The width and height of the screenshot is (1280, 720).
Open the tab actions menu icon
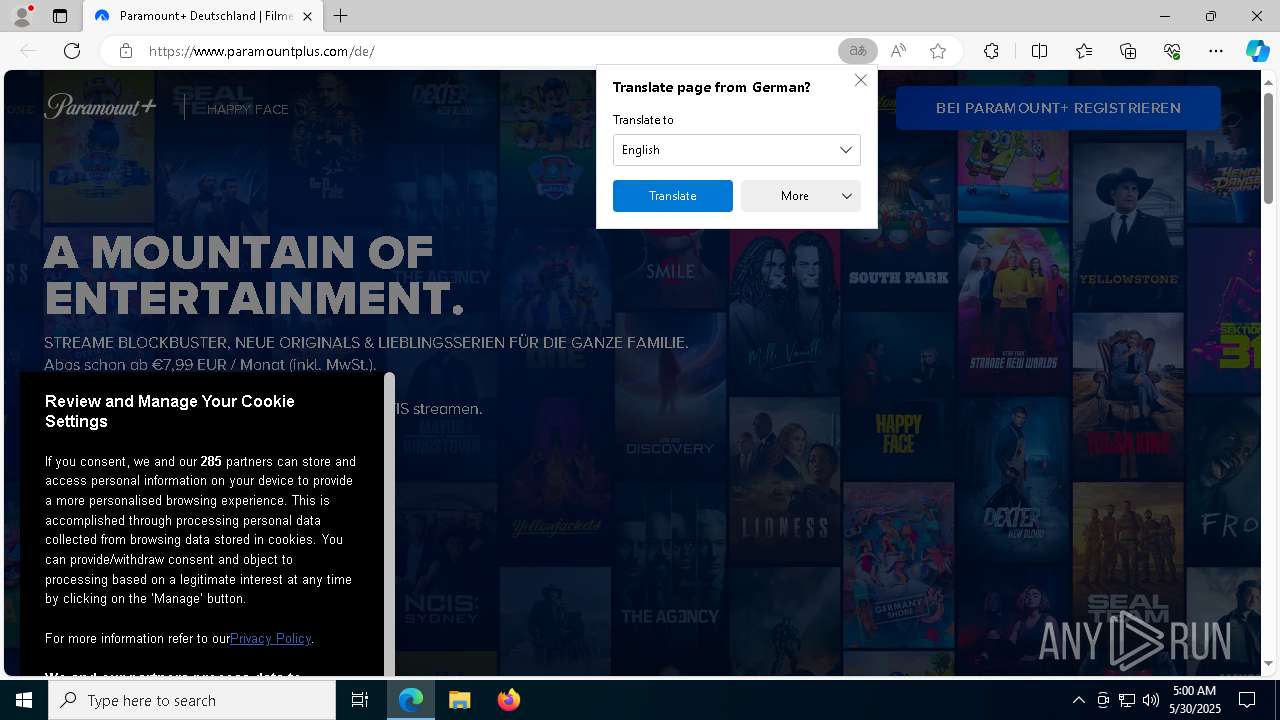pos(60,16)
